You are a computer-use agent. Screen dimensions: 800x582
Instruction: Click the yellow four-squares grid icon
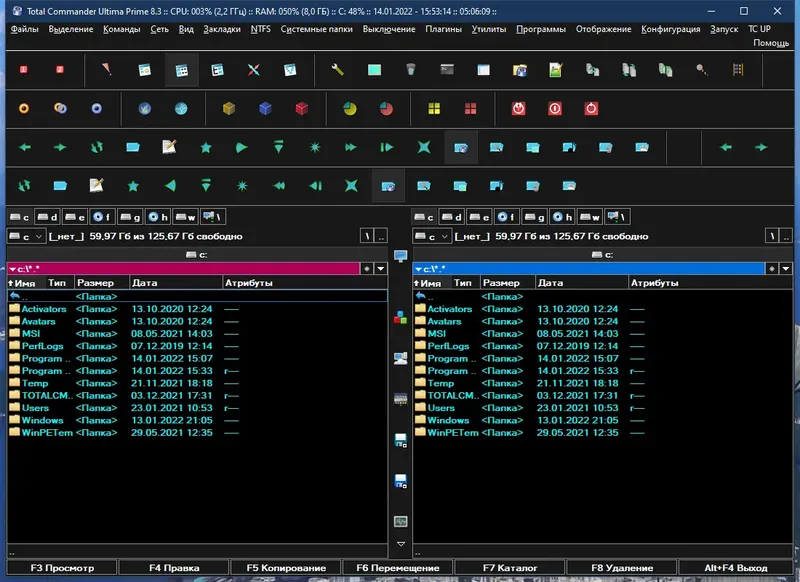[434, 108]
